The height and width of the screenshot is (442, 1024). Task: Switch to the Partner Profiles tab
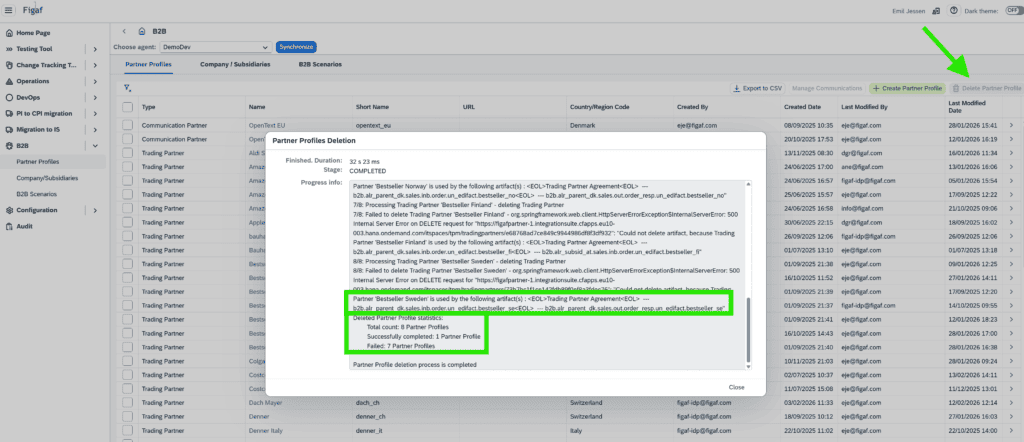[148, 65]
